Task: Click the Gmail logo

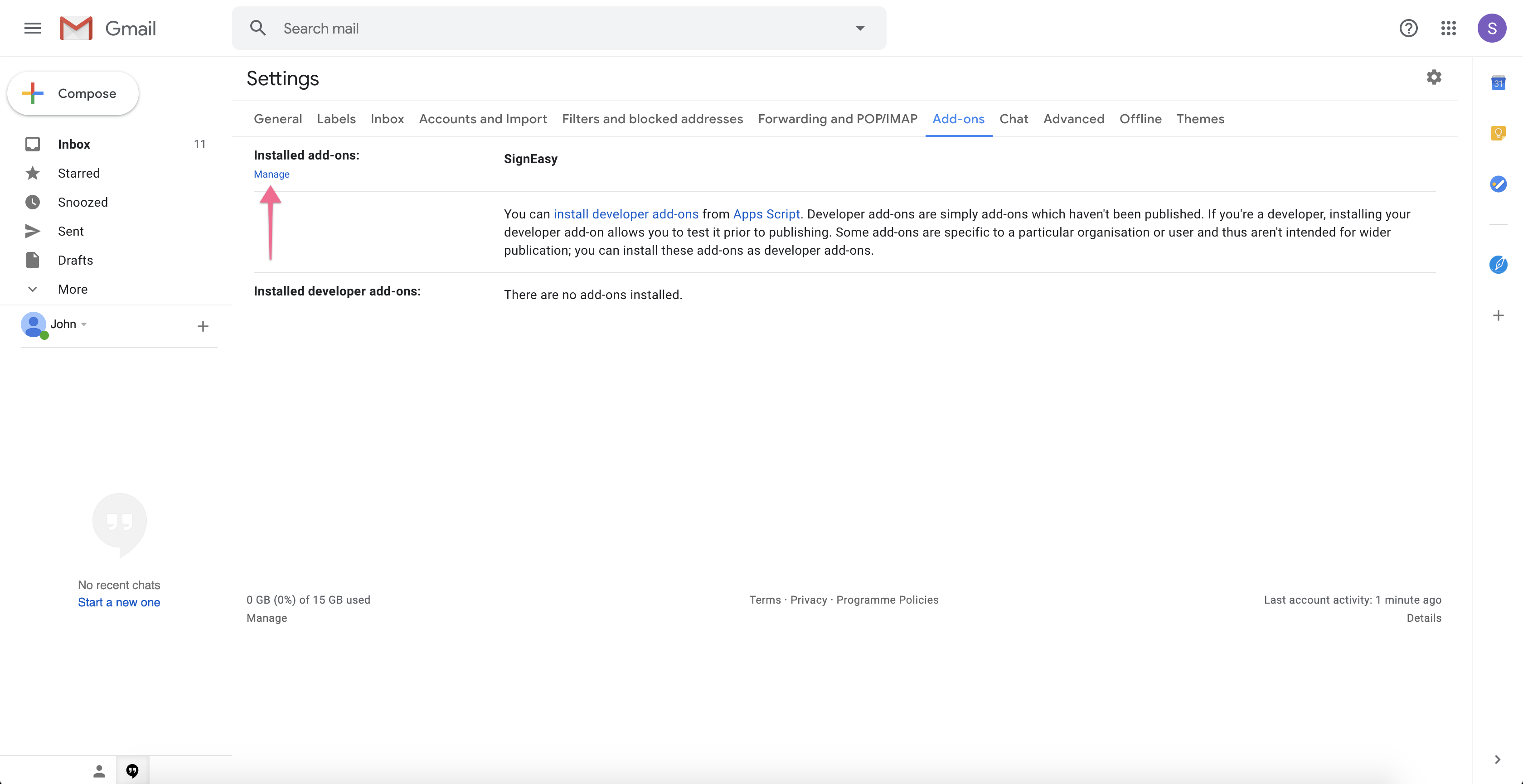Action: [x=107, y=29]
